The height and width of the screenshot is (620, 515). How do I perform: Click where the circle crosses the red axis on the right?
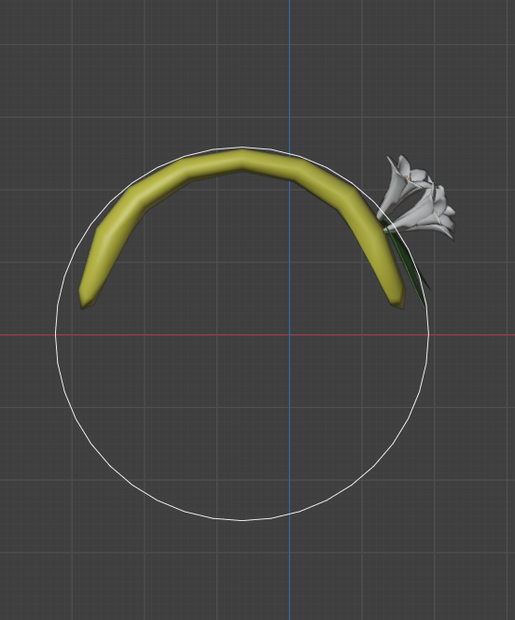(x=429, y=335)
